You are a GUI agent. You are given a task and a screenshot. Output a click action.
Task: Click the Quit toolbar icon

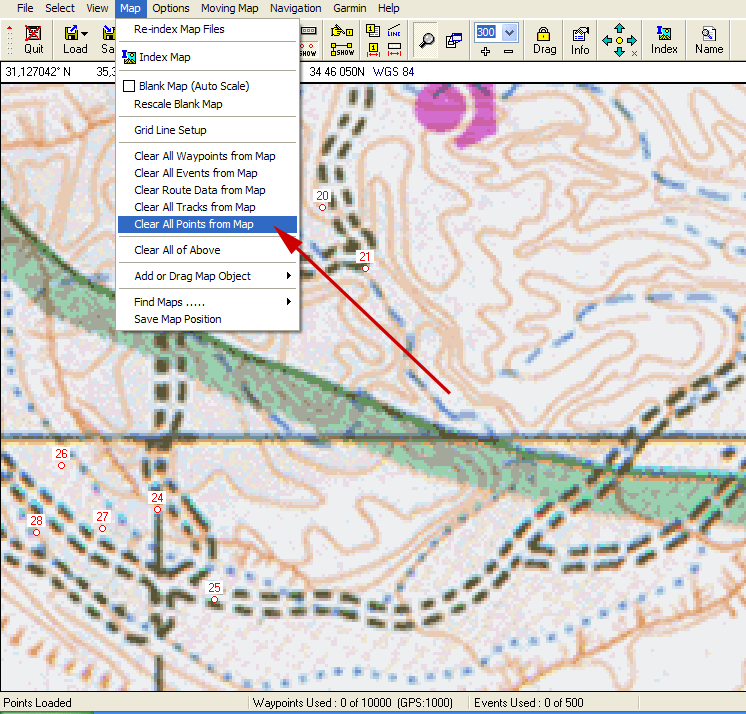pos(33,40)
